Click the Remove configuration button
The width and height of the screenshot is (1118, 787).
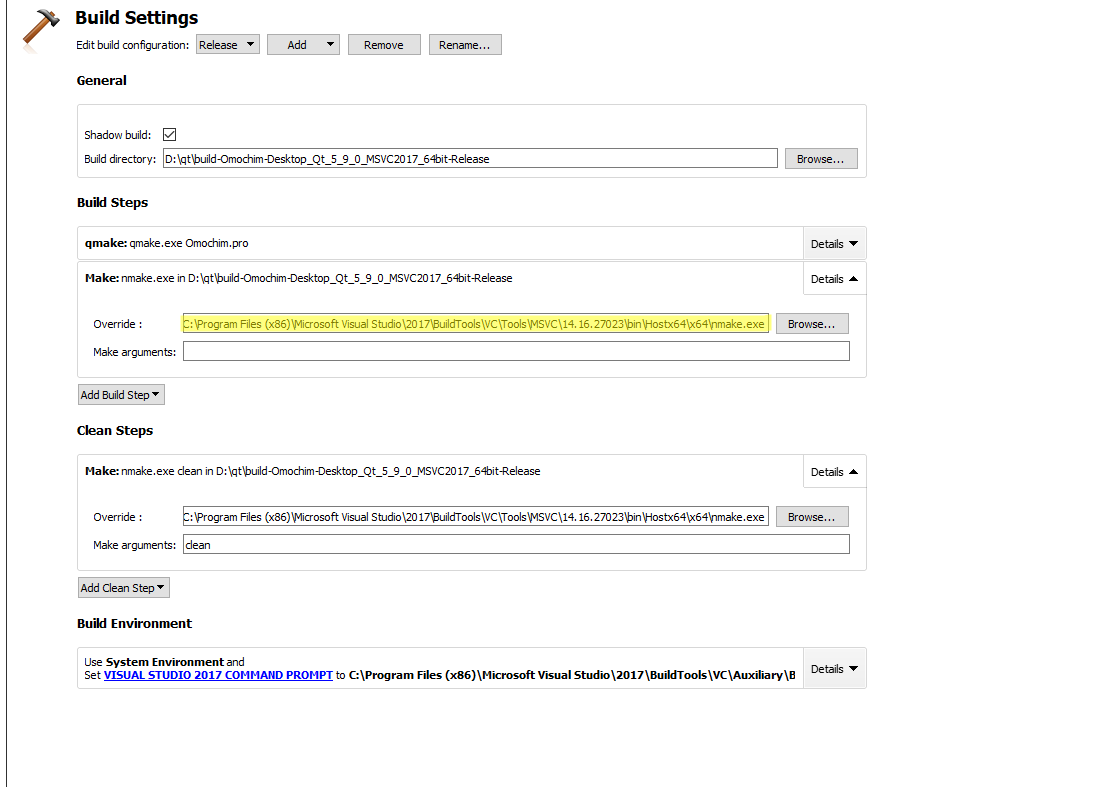click(x=384, y=45)
